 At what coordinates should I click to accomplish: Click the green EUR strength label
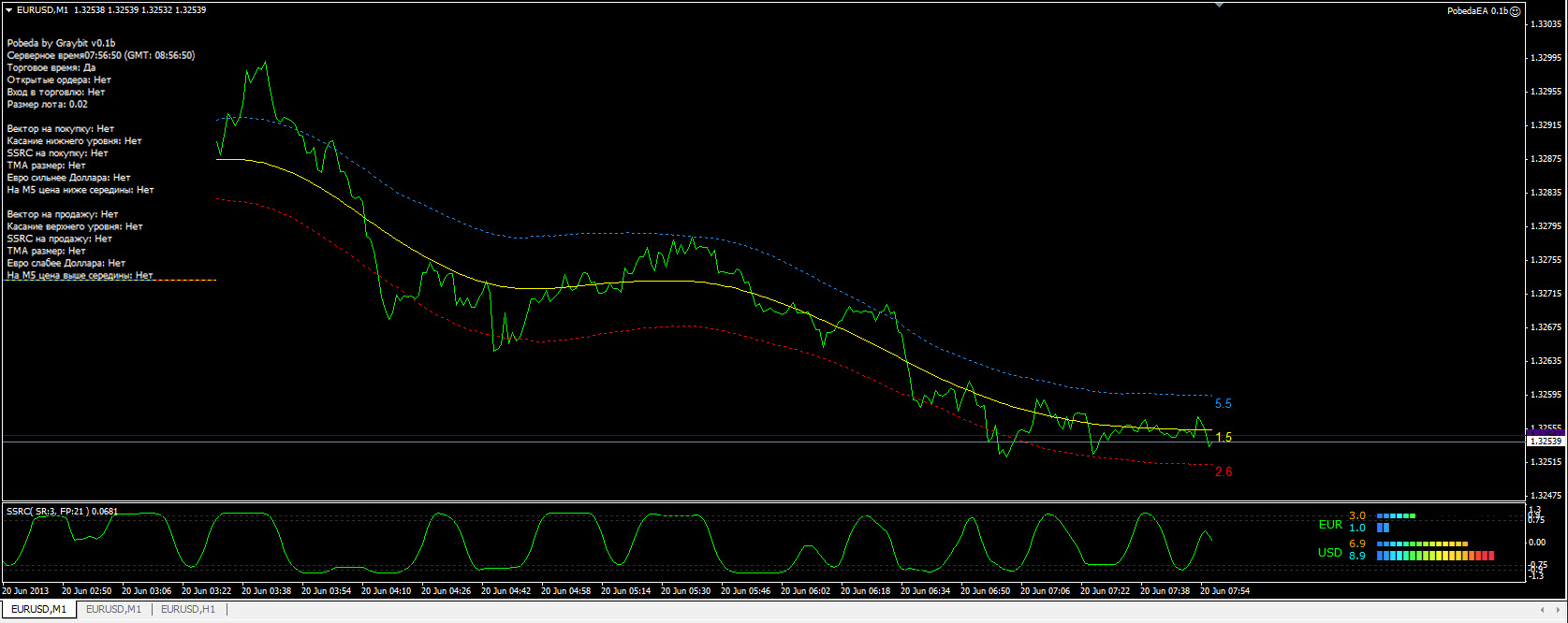[x=1330, y=525]
